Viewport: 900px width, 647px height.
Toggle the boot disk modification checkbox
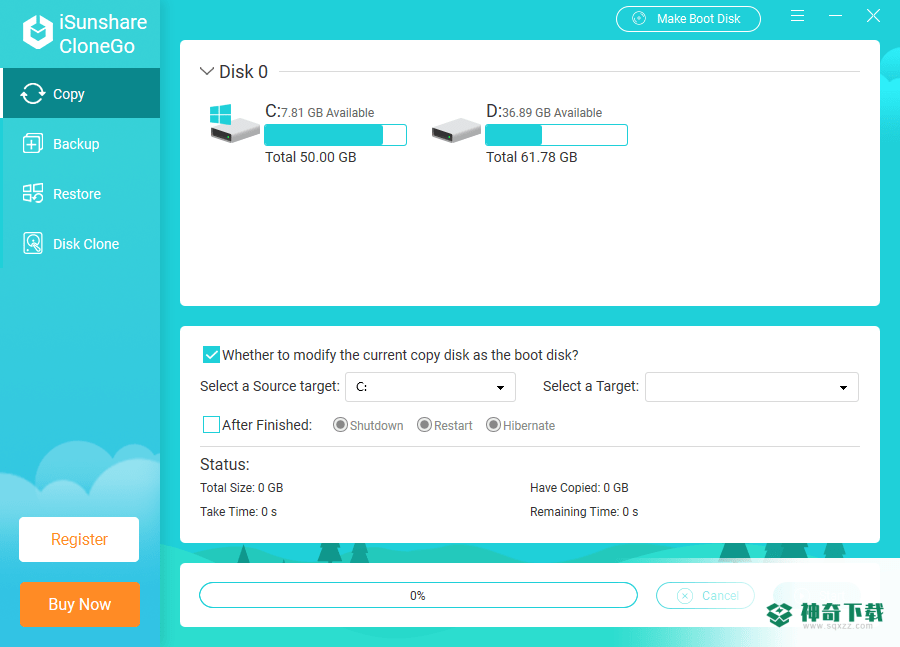[211, 355]
